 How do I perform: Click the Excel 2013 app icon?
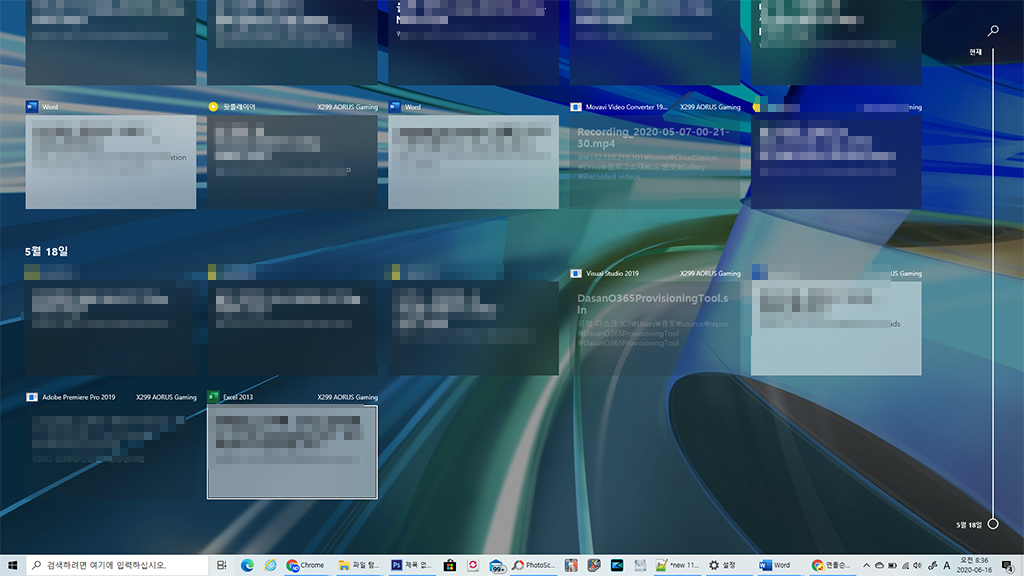point(212,396)
